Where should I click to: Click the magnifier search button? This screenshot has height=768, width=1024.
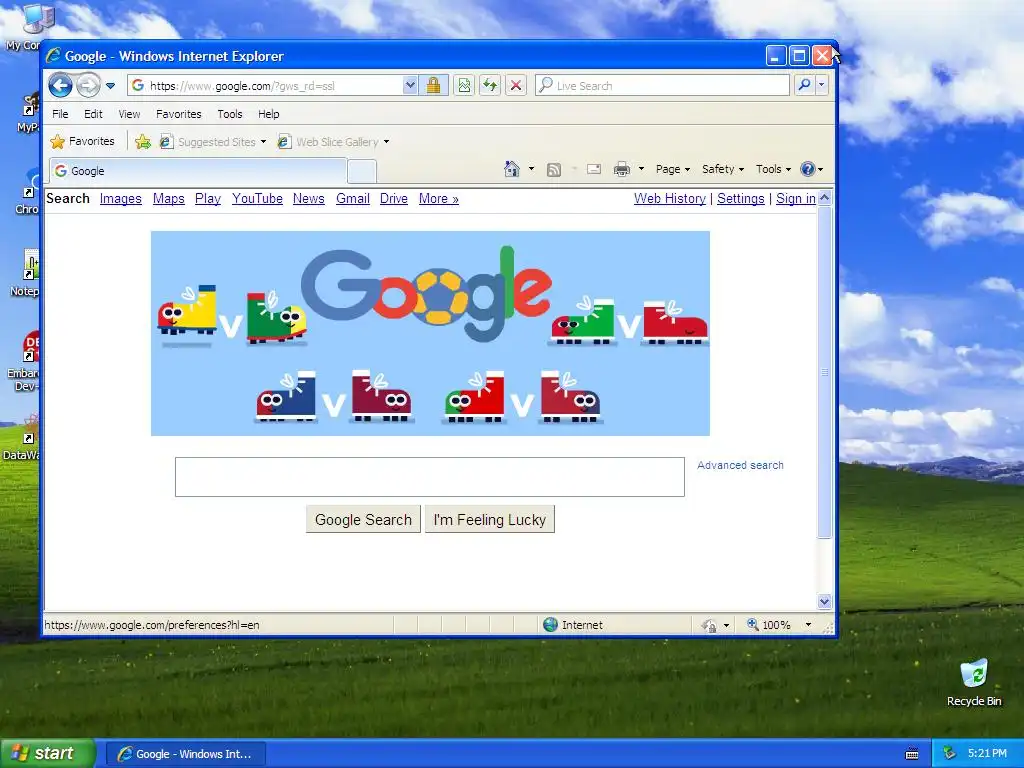pos(805,85)
